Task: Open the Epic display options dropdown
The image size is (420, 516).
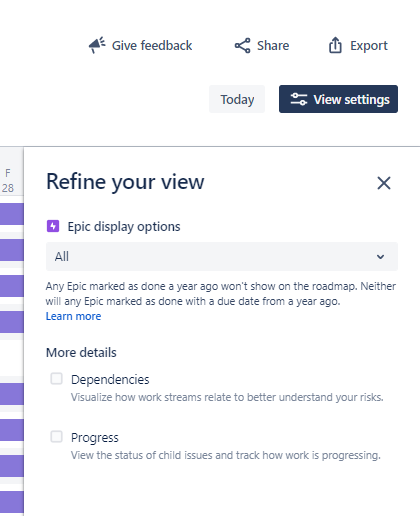Action: 222,257
